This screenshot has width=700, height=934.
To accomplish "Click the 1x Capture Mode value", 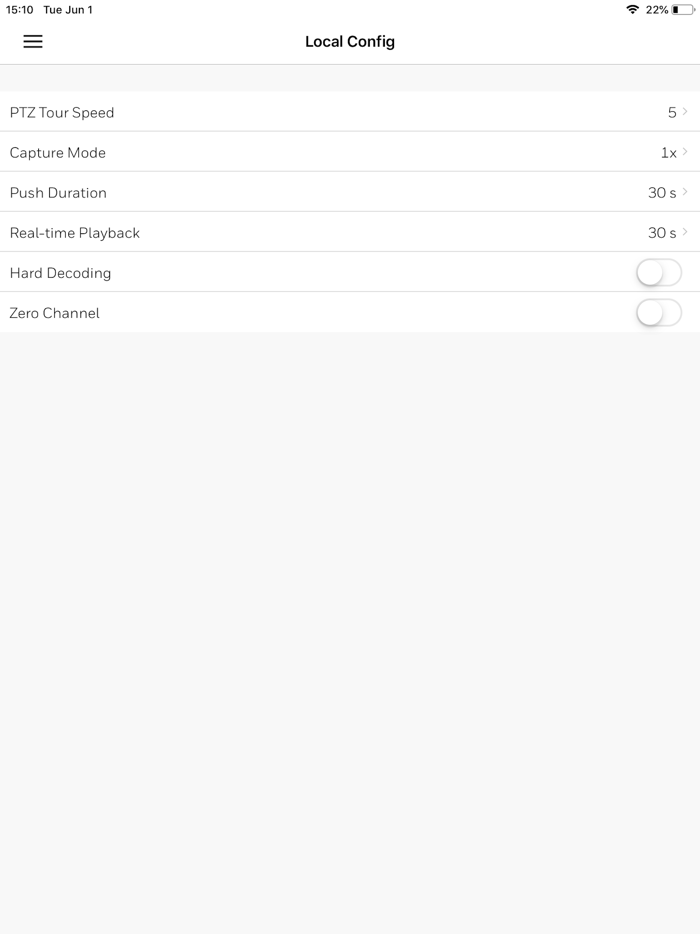I will click(x=666, y=152).
